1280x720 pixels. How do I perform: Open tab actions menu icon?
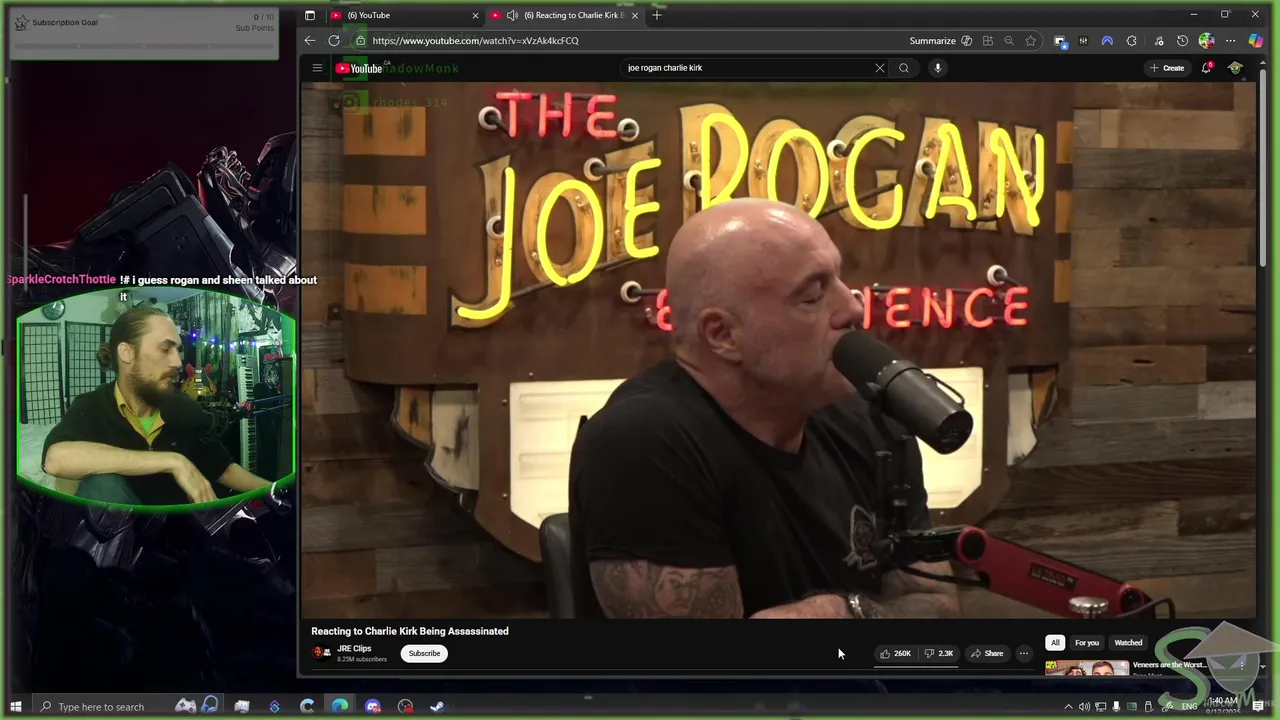pyautogui.click(x=310, y=15)
